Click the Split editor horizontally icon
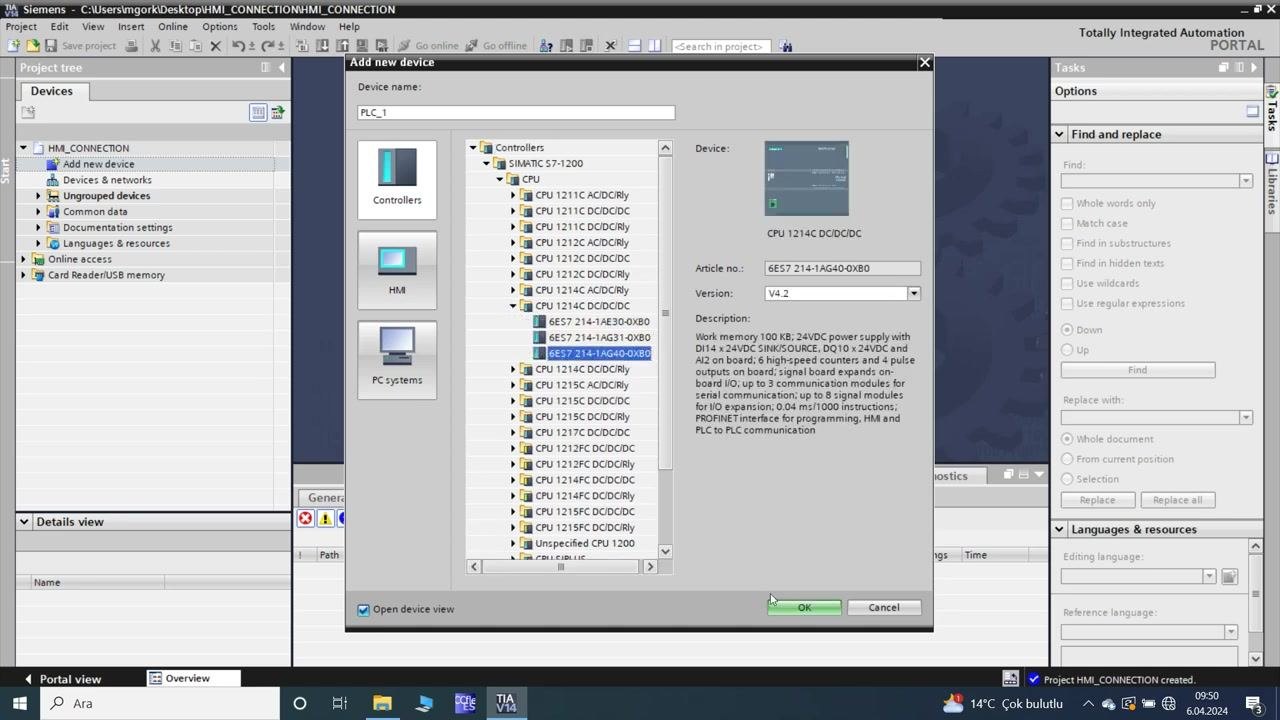This screenshot has width=1280, height=720. tap(634, 46)
